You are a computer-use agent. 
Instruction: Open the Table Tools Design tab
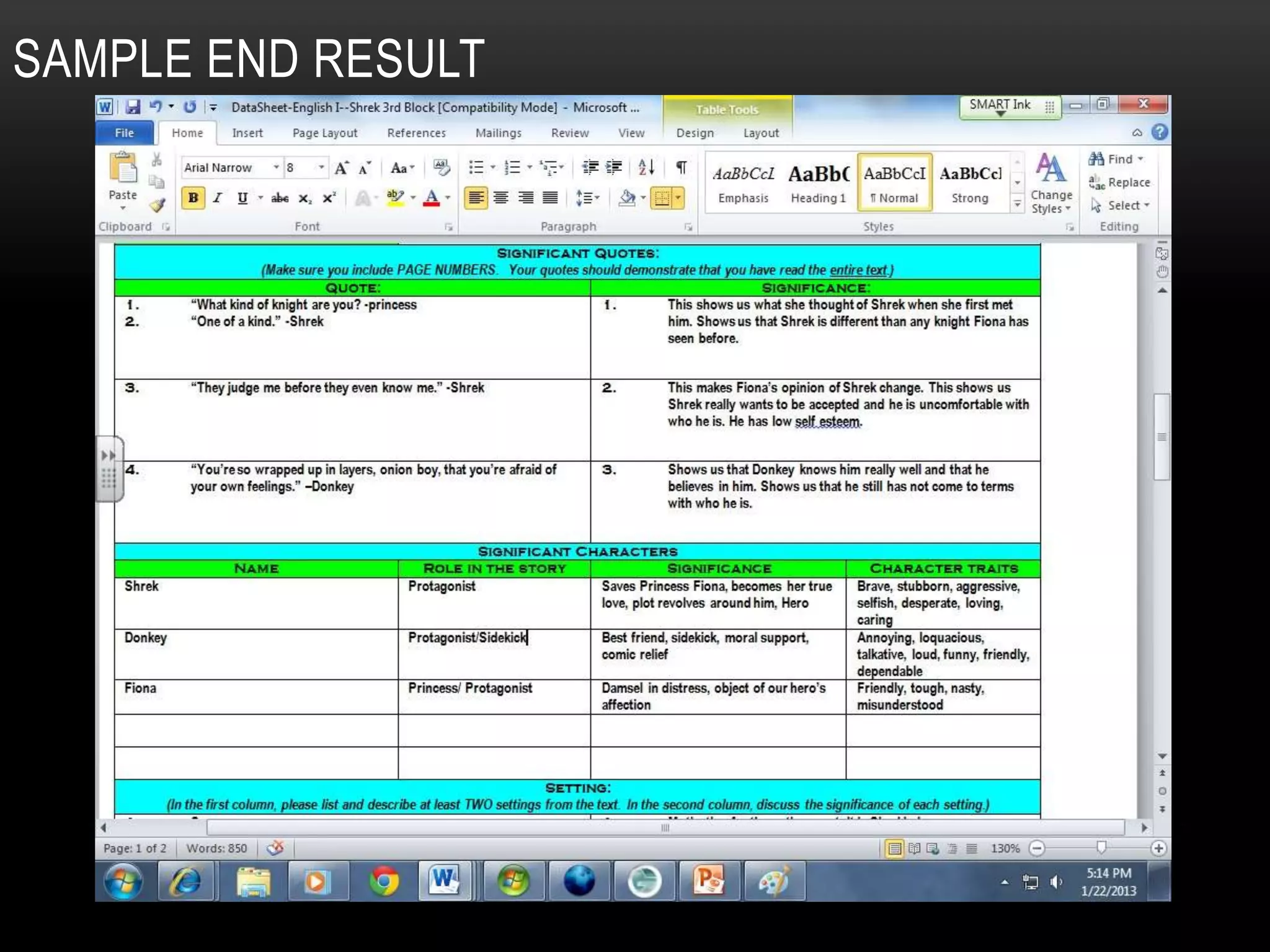click(x=695, y=133)
